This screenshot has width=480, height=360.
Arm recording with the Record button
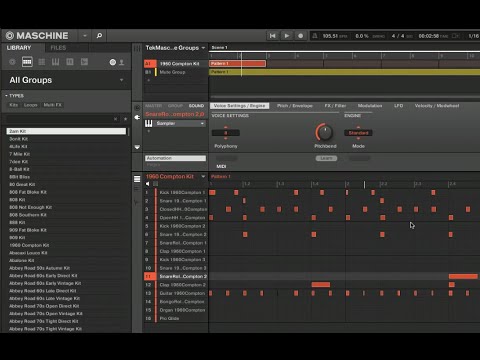300,36
